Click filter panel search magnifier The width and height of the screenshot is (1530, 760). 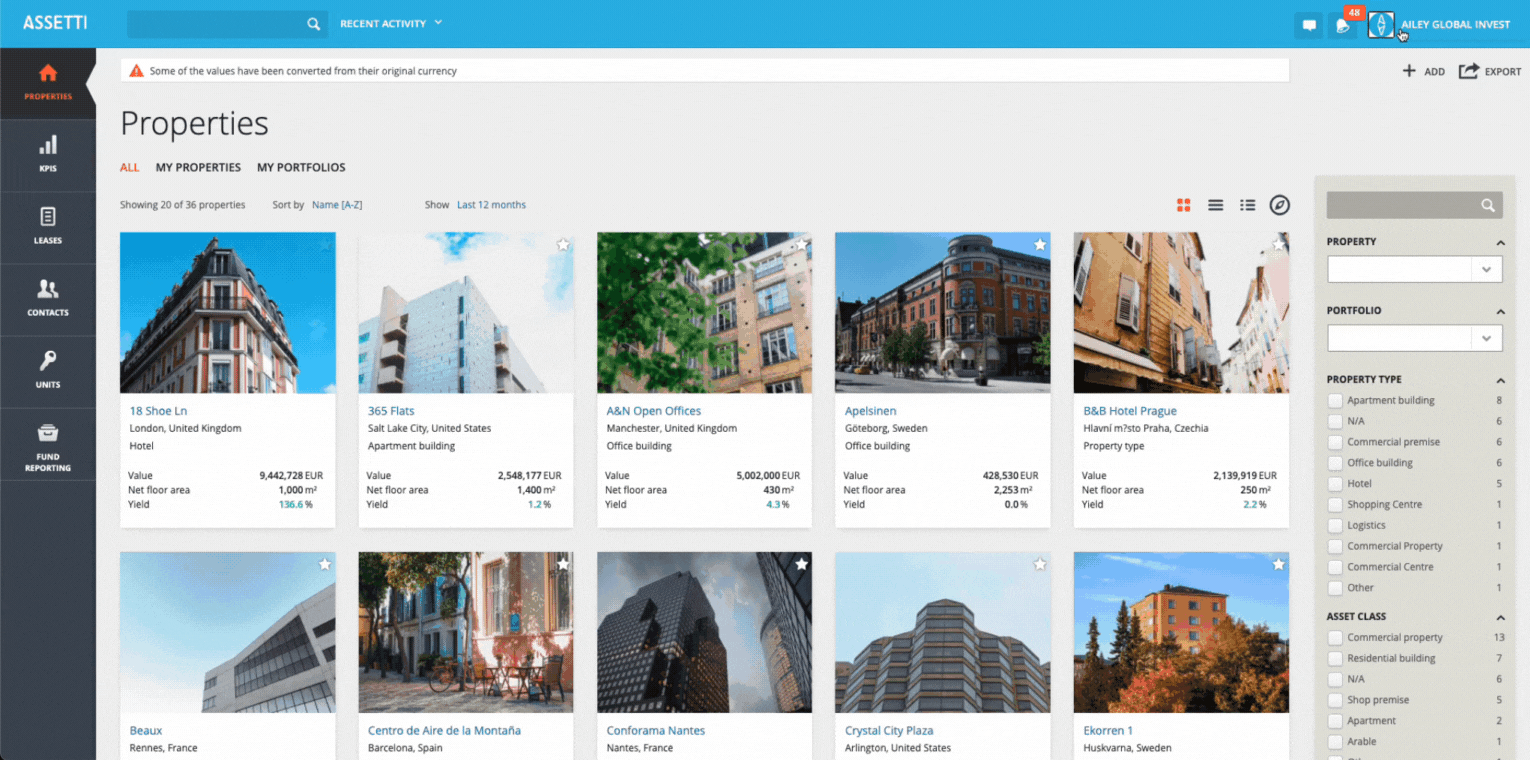[x=1488, y=205]
